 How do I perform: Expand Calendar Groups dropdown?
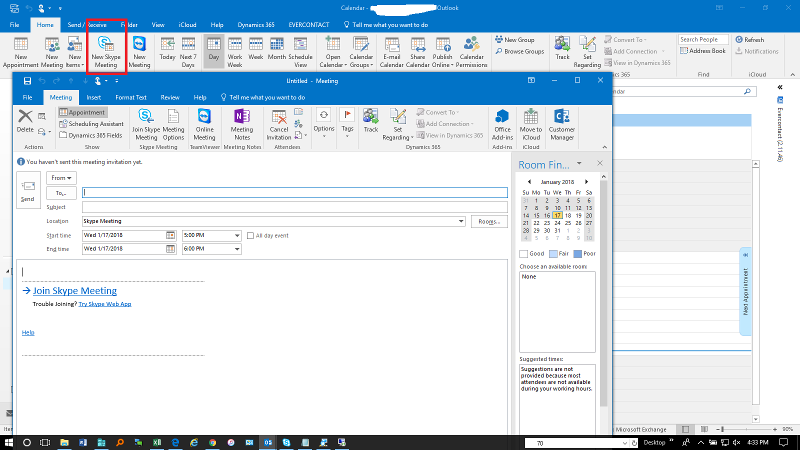pos(361,52)
